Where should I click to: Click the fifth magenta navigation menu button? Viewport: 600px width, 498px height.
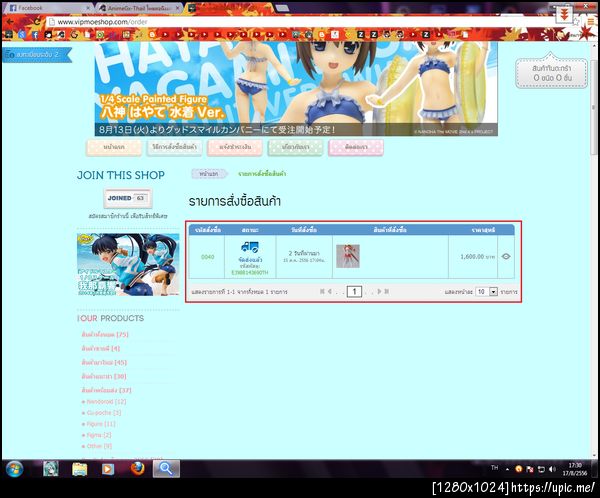click(356, 147)
